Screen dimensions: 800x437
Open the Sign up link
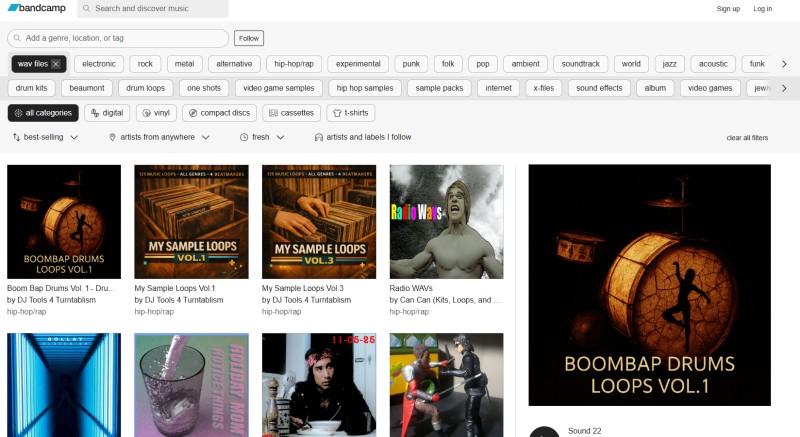point(728,9)
